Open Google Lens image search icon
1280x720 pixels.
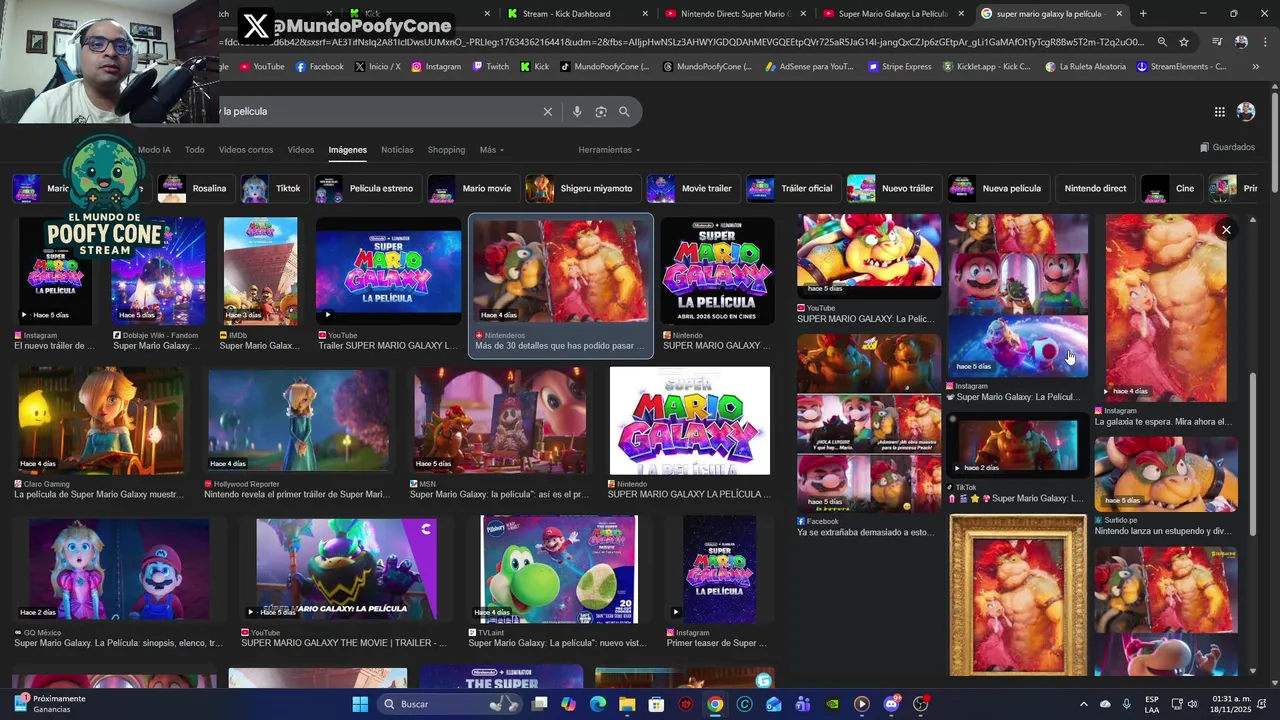pos(601,111)
